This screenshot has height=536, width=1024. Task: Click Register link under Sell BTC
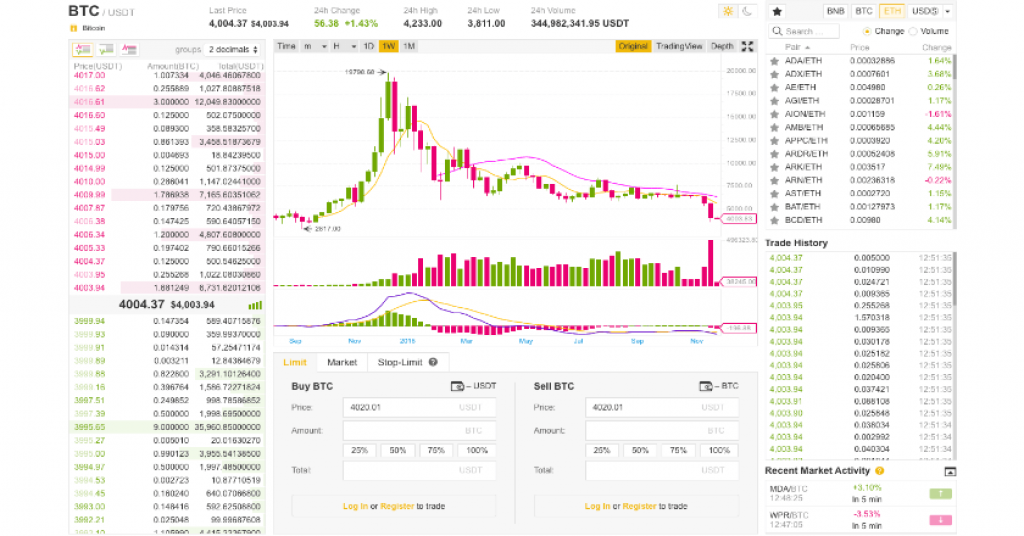point(639,506)
